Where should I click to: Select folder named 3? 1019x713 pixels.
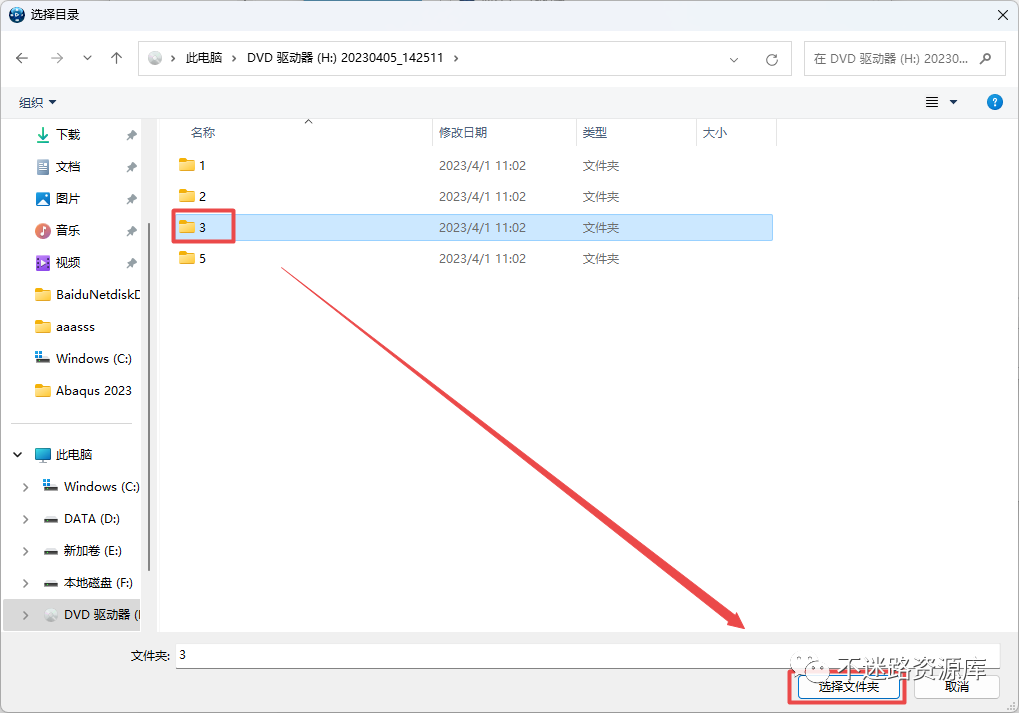pyautogui.click(x=473, y=227)
